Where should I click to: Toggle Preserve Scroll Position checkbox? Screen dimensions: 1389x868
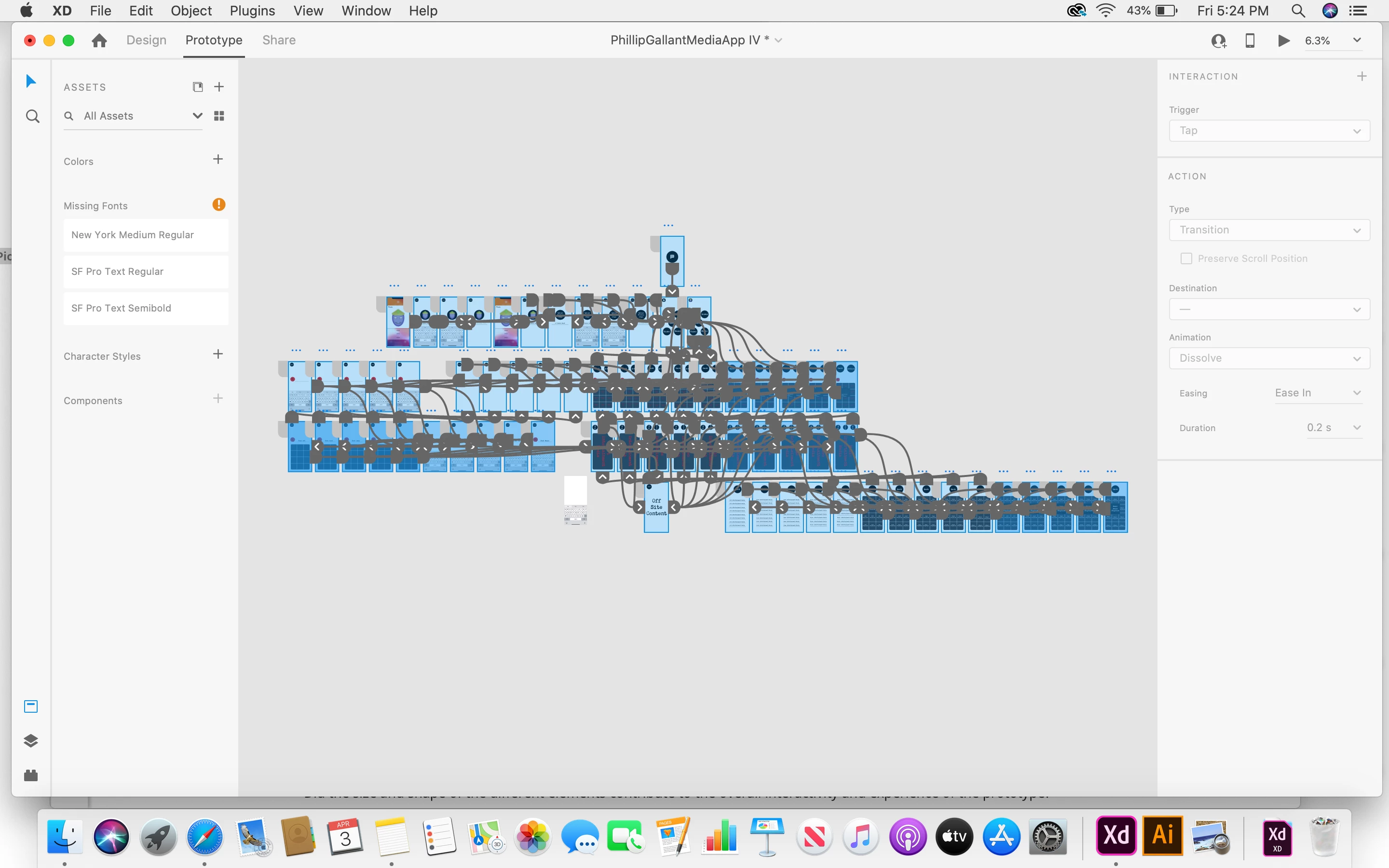click(x=1186, y=258)
